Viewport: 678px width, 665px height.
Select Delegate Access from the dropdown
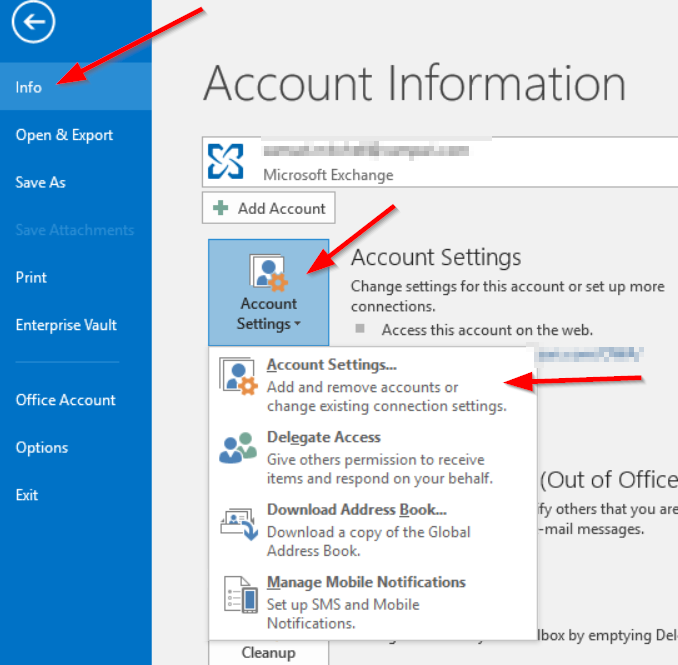[373, 458]
